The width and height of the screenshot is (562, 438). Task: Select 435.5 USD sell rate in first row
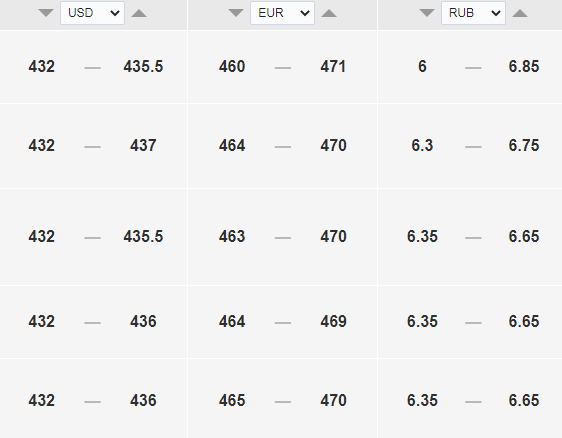(x=143, y=67)
